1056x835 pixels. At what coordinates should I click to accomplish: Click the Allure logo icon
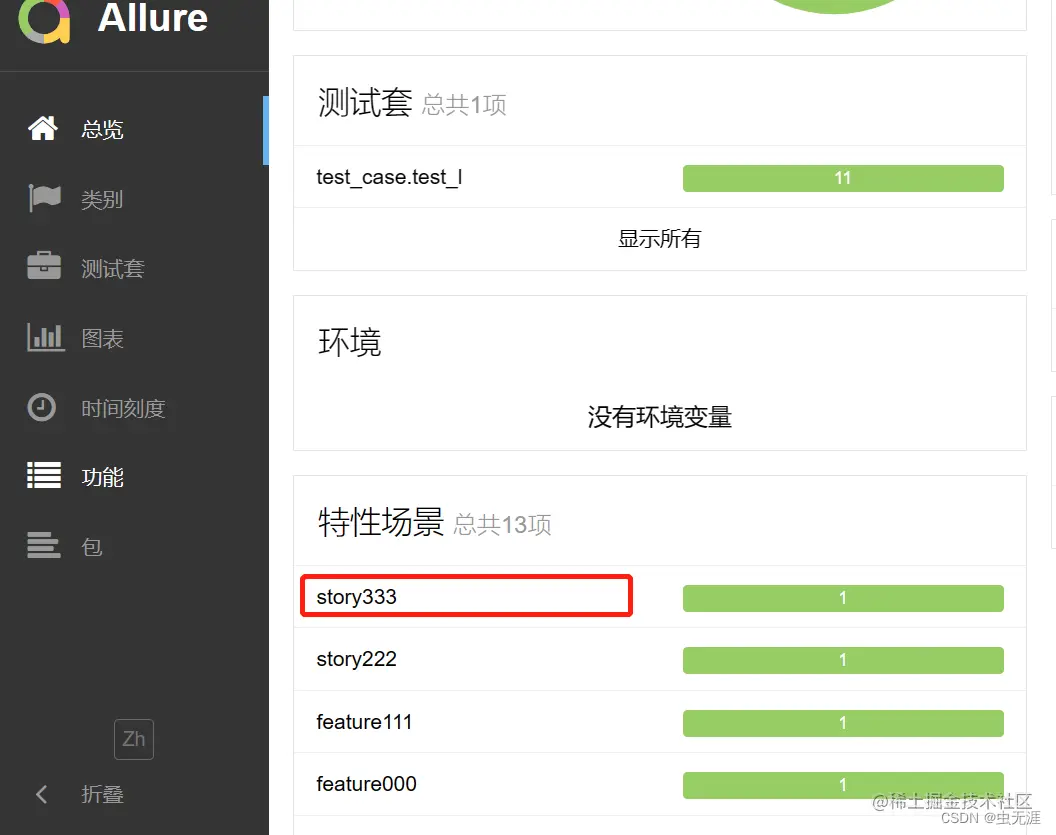(x=44, y=20)
